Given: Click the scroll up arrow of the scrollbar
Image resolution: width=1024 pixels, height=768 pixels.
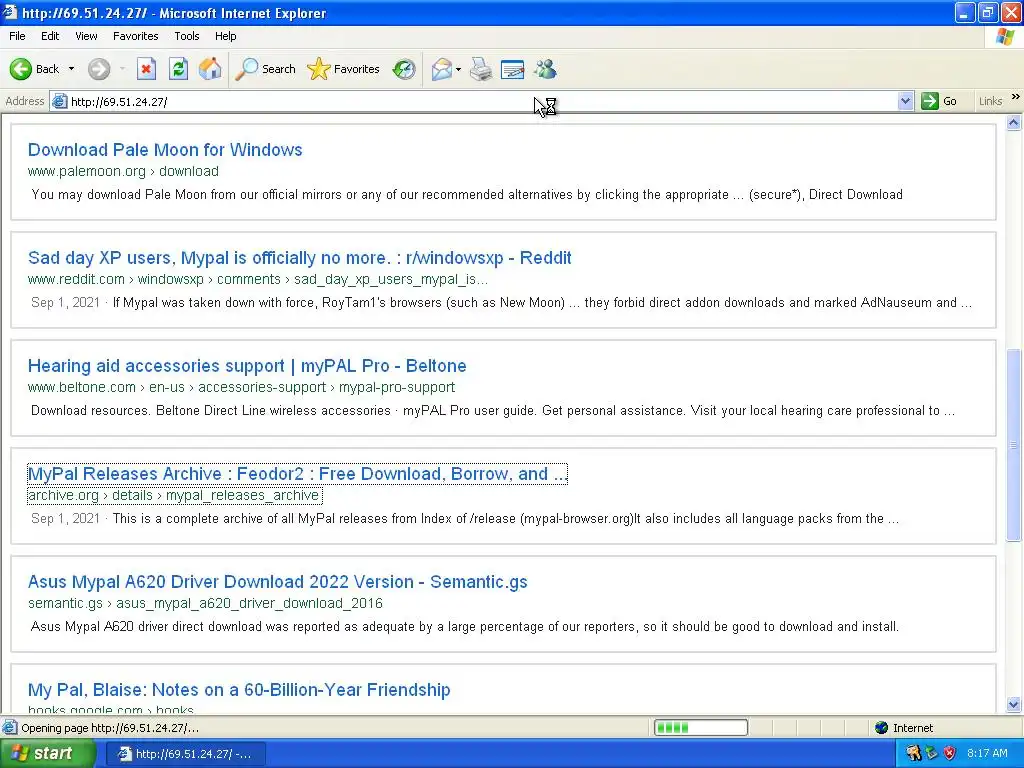Looking at the screenshot, I should [1014, 123].
